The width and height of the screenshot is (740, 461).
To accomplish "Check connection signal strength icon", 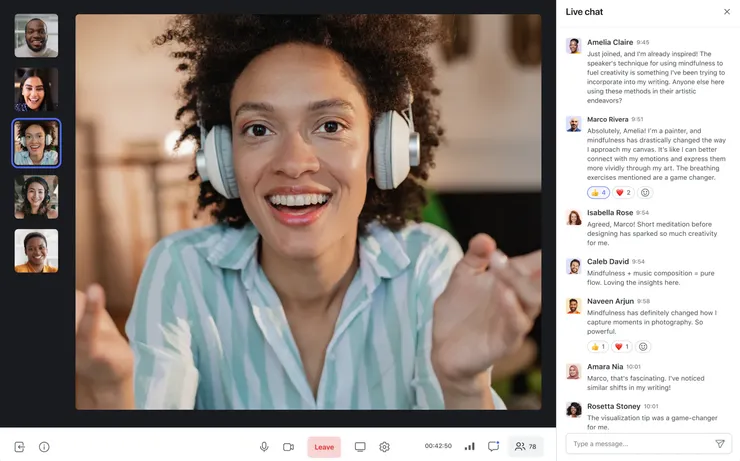I will click(470, 446).
